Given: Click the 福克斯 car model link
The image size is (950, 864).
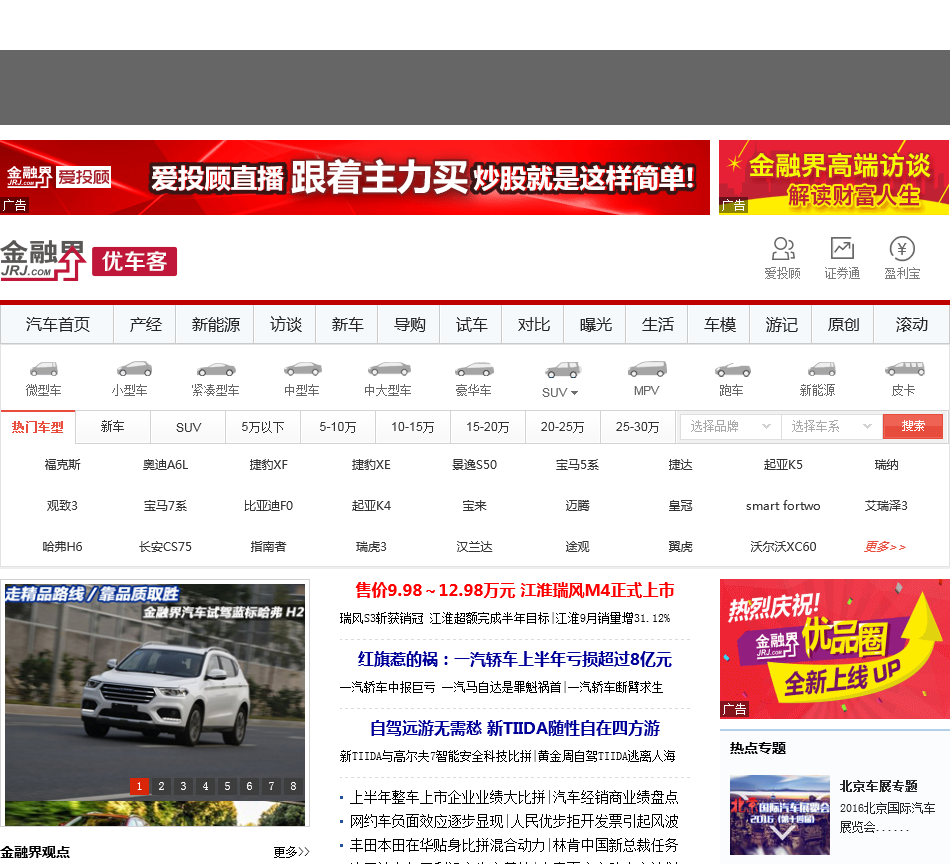Looking at the screenshot, I should pyautogui.click(x=62, y=465).
